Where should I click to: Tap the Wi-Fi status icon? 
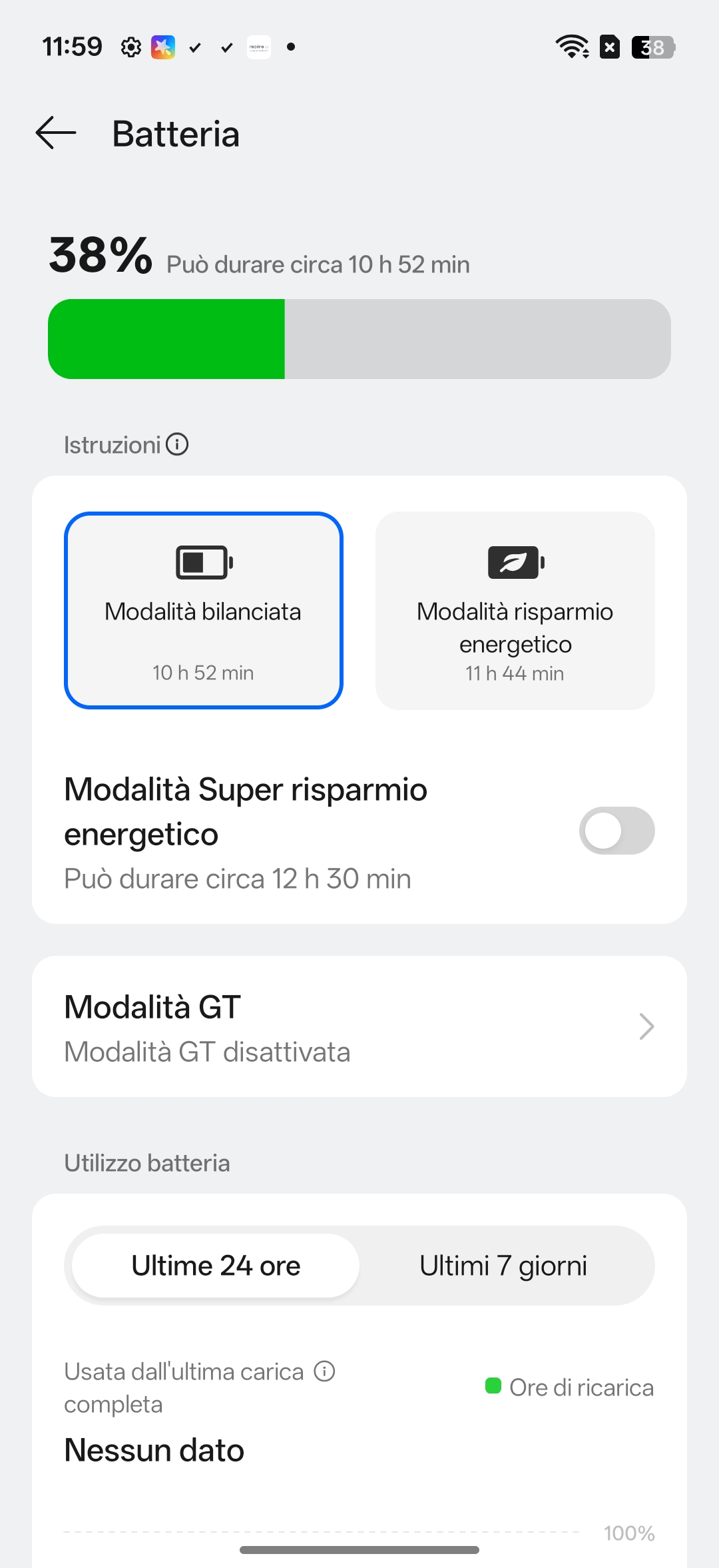point(572,47)
